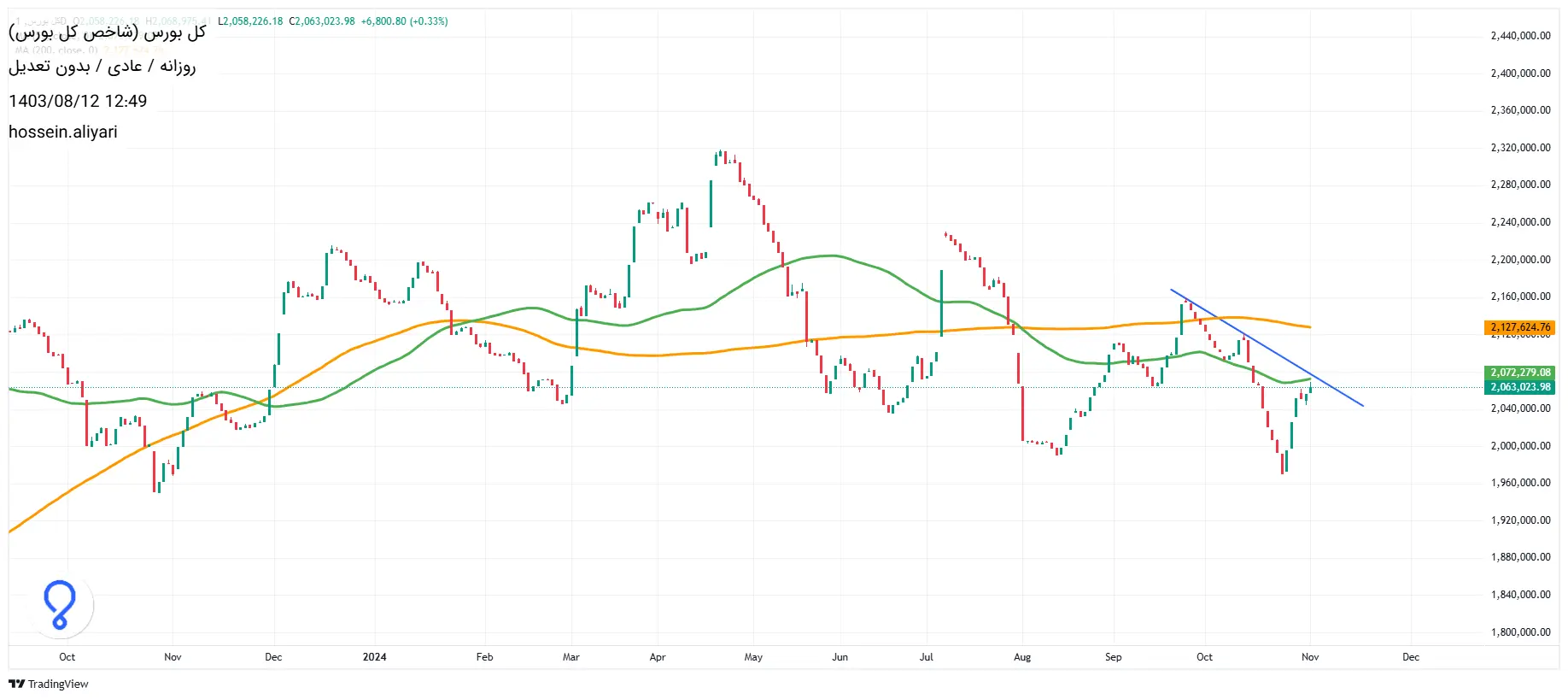Image resolution: width=1568 pixels, height=699 pixels.
Task: Click the green 2,072,279.08 price tag
Action: [x=1520, y=373]
